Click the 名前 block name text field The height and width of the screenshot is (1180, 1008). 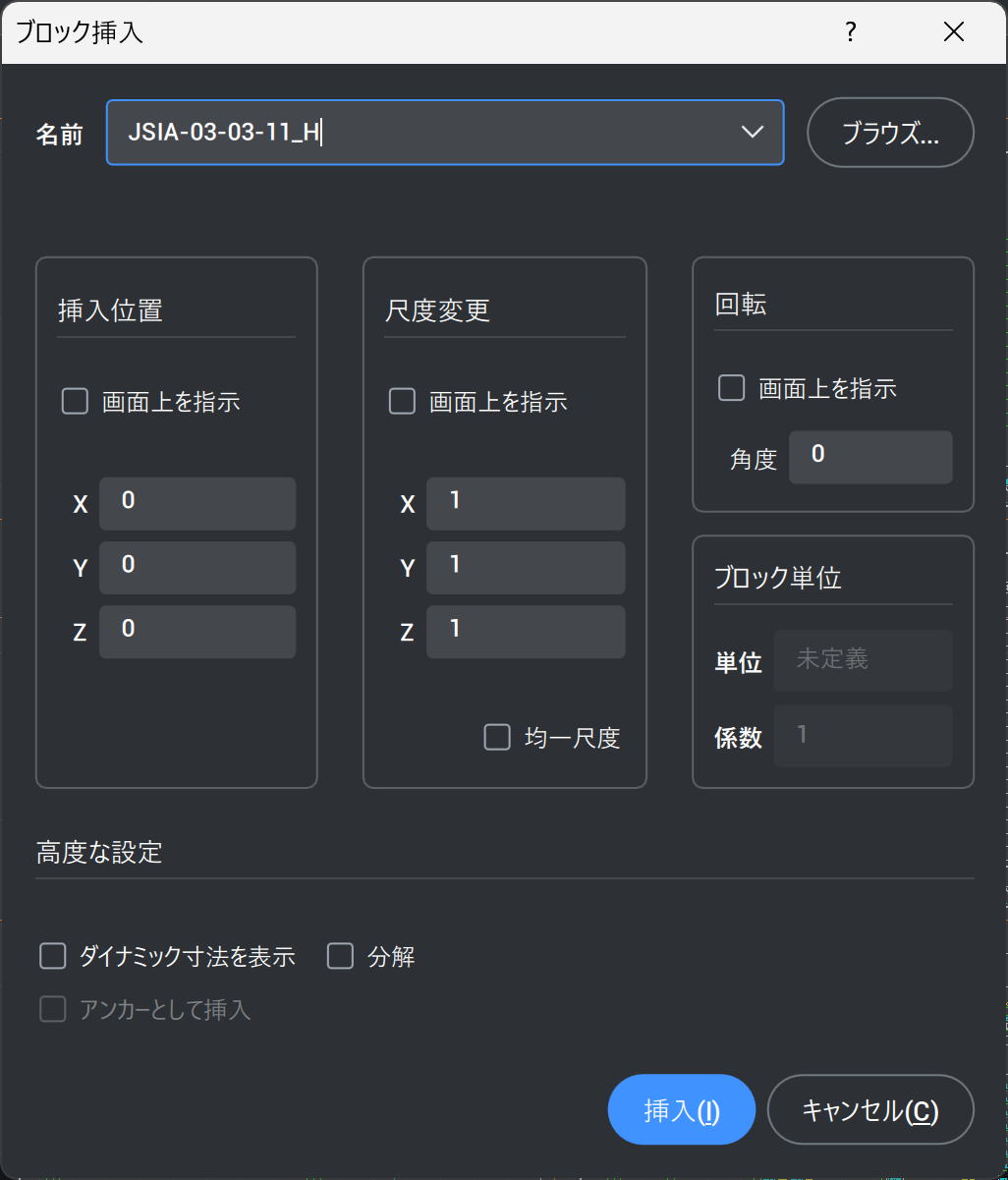(422, 133)
